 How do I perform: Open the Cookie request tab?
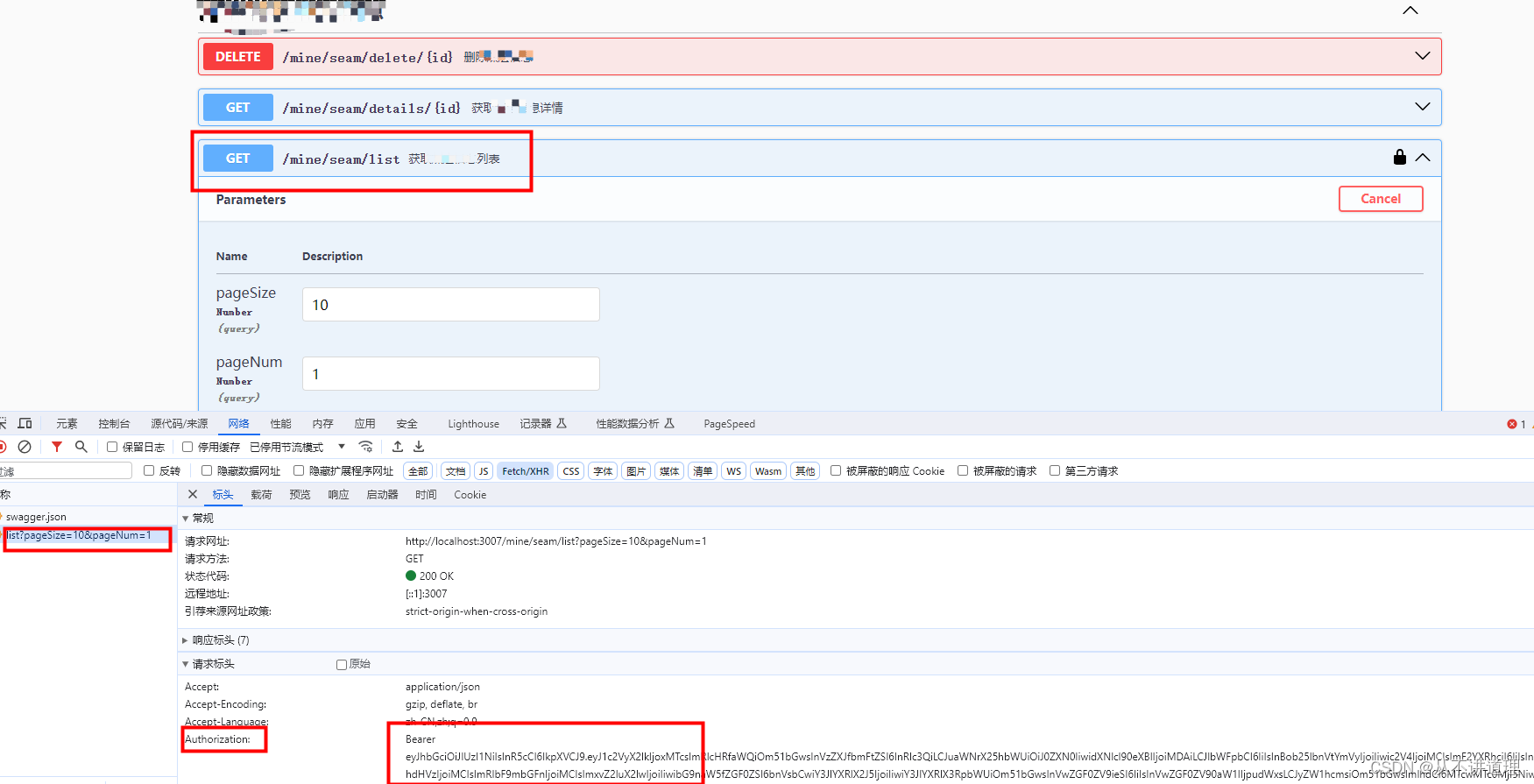coord(470,495)
